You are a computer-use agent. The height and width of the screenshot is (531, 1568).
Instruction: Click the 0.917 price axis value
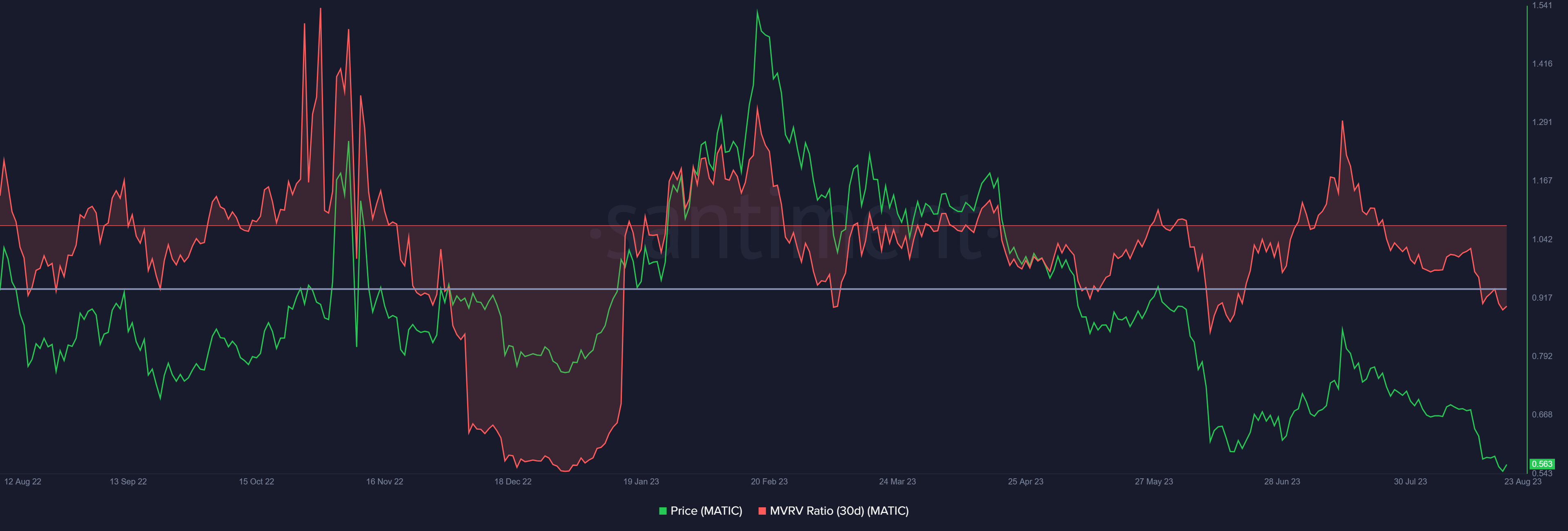[1542, 298]
